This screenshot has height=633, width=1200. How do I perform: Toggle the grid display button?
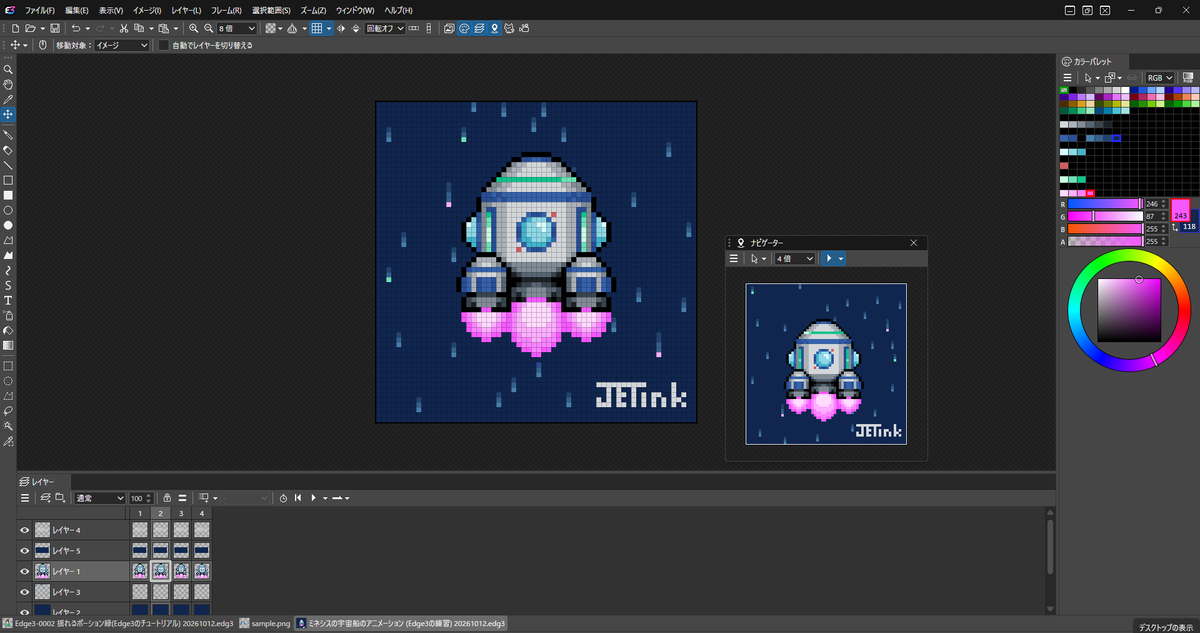pos(316,28)
